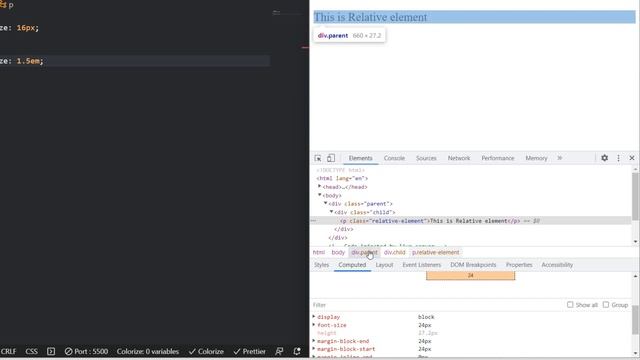Screen dimensions: 640x360
Task: Activate the DevTools inspect element picker
Action: 318,158
